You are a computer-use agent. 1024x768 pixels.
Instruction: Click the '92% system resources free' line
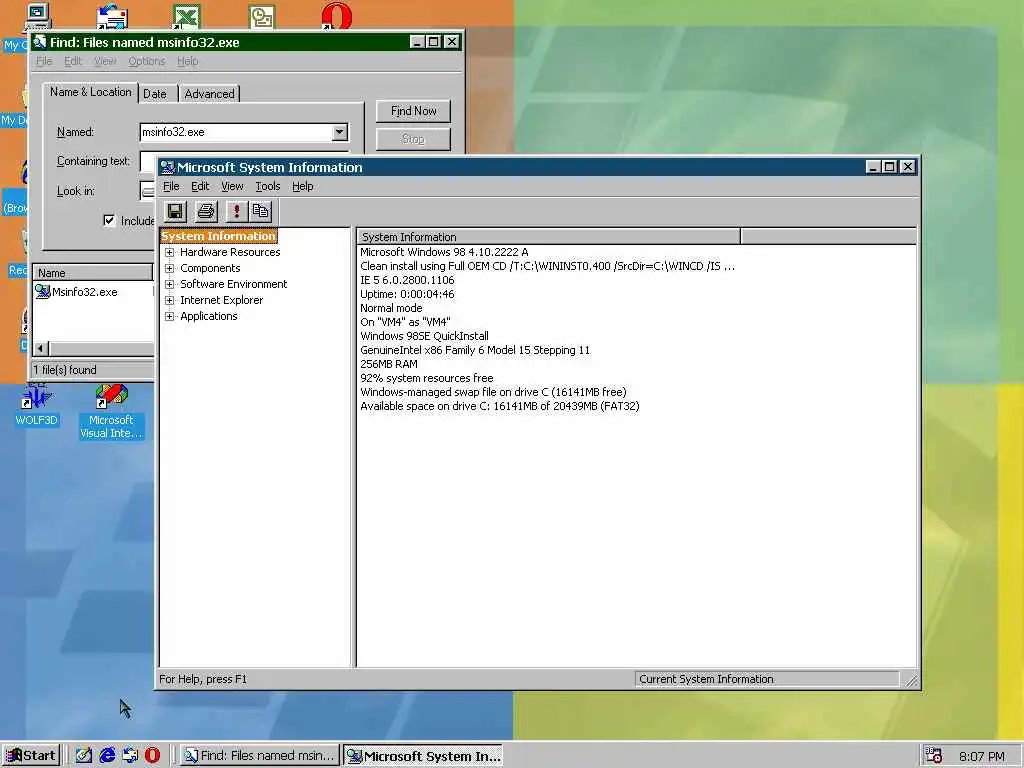[x=426, y=378]
